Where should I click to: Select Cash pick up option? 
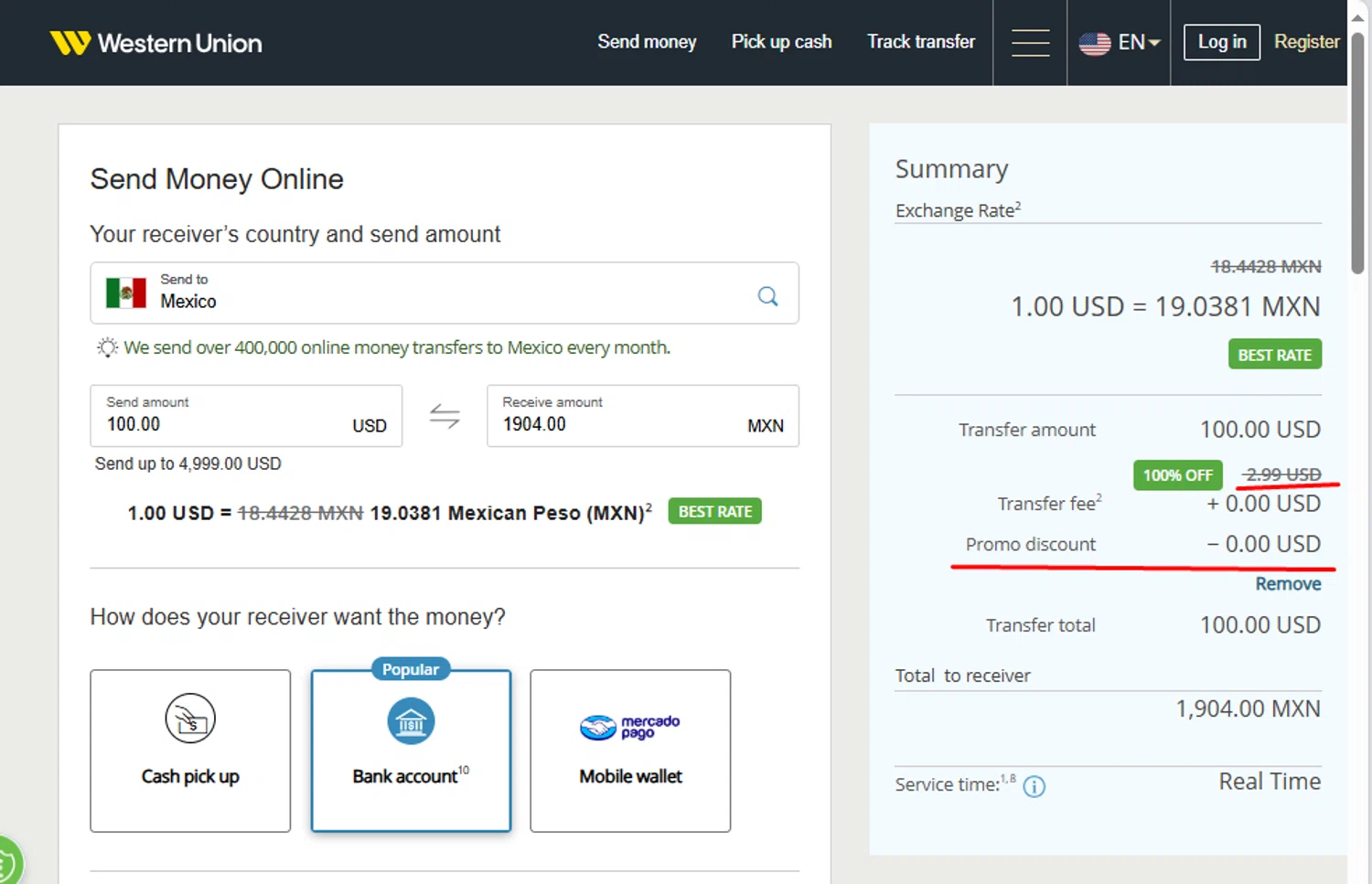point(190,751)
